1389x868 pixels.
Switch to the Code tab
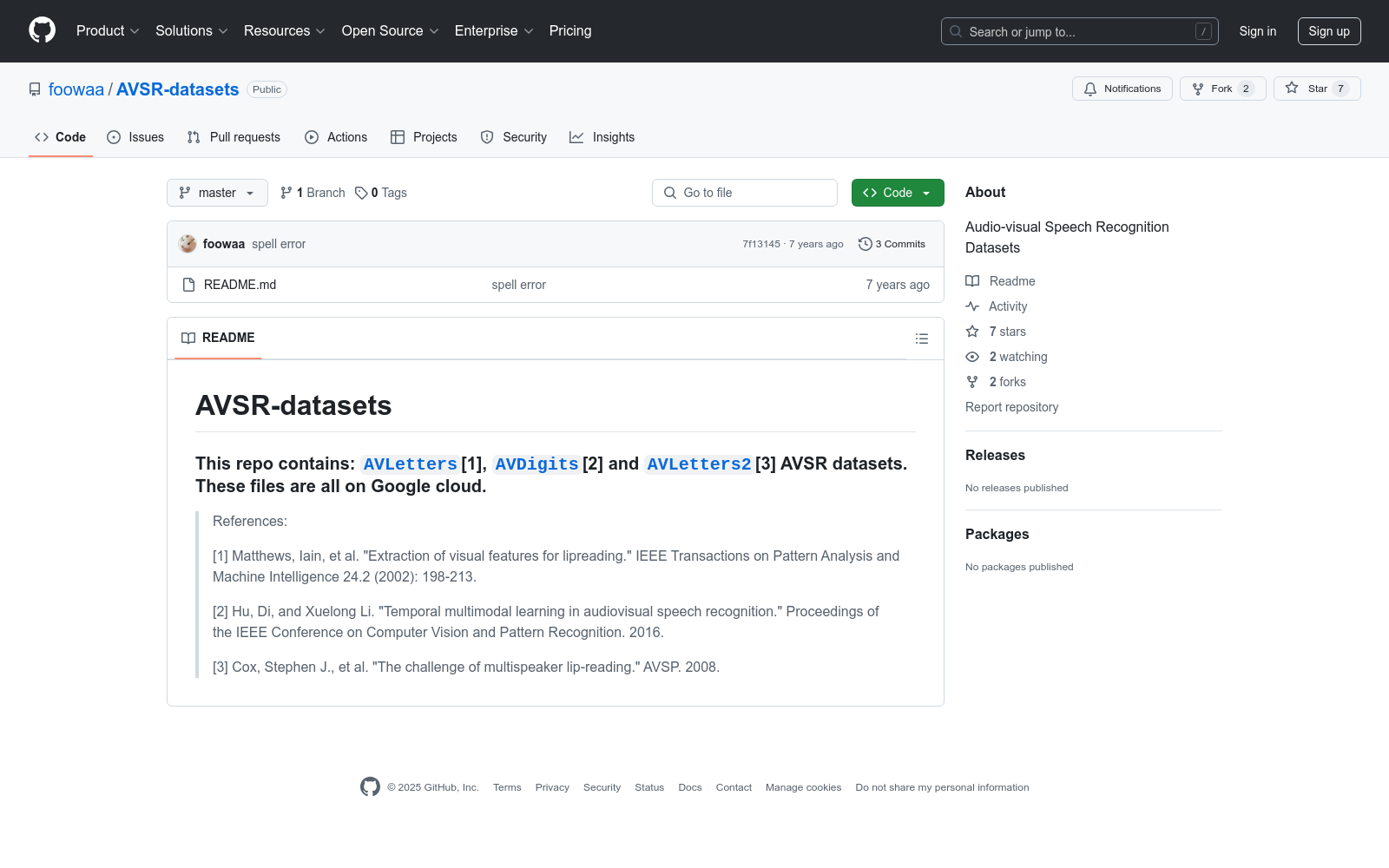tap(61, 137)
